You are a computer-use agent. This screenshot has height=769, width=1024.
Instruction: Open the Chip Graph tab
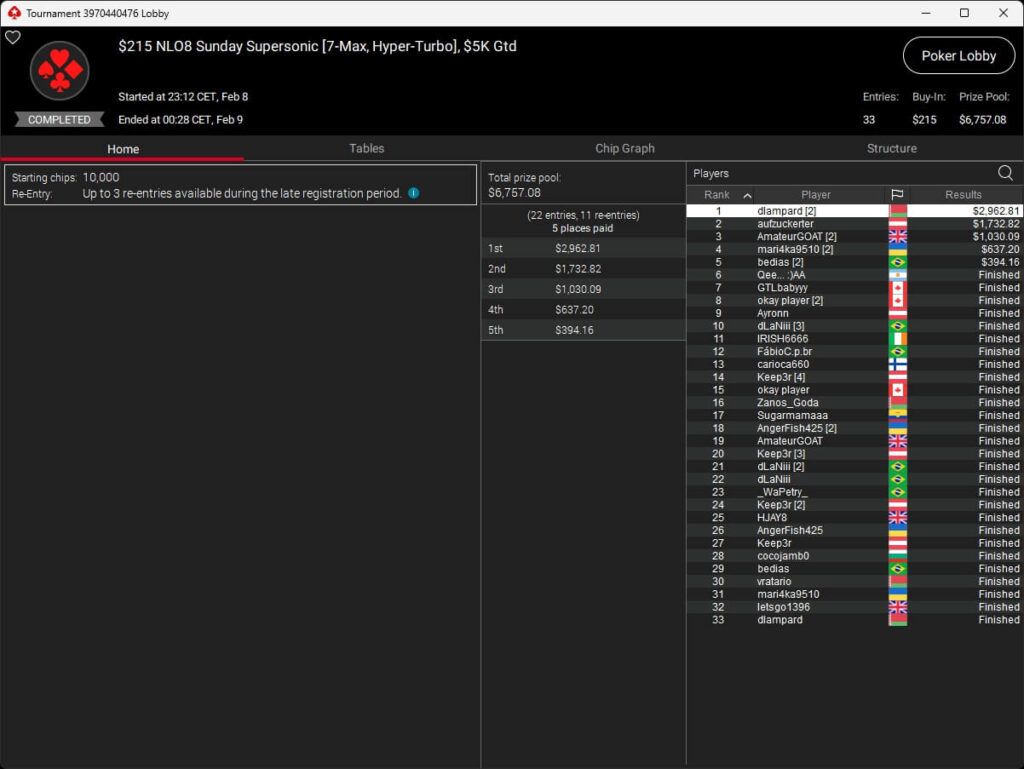click(624, 148)
